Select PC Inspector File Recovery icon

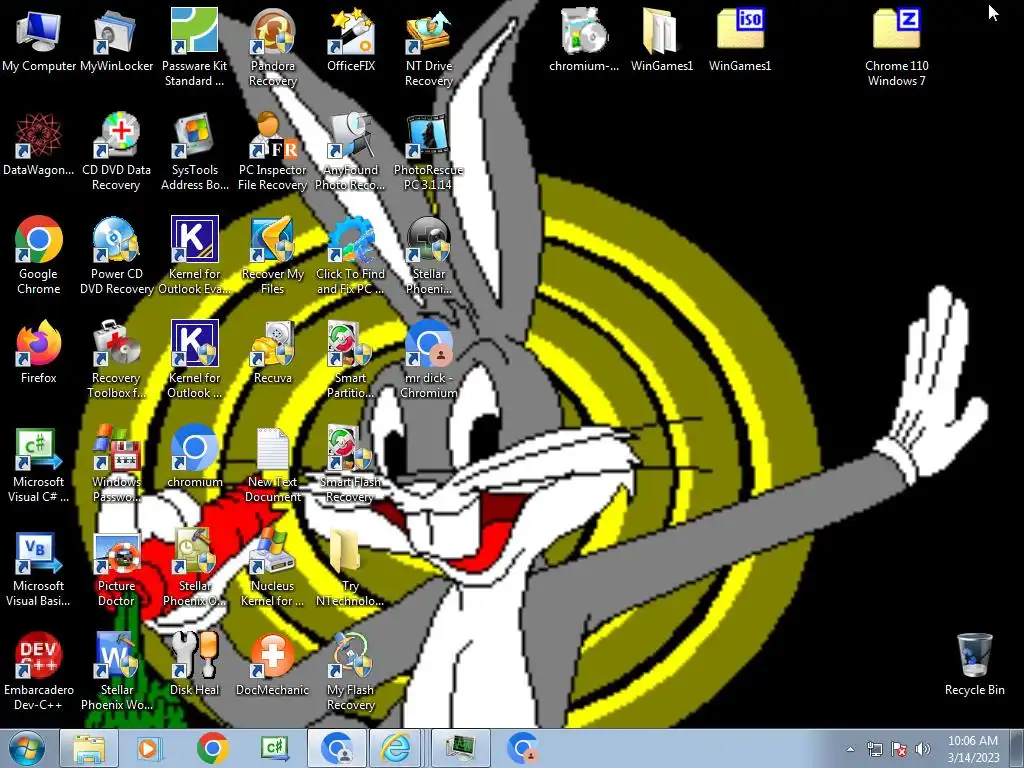click(273, 152)
